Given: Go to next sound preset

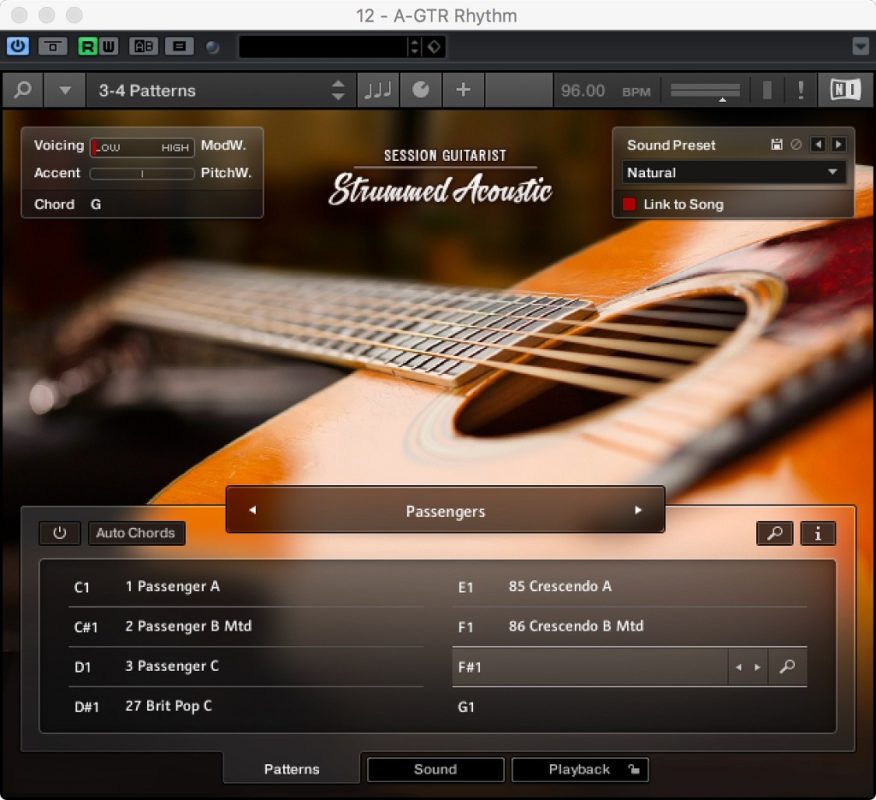Looking at the screenshot, I should point(838,145).
